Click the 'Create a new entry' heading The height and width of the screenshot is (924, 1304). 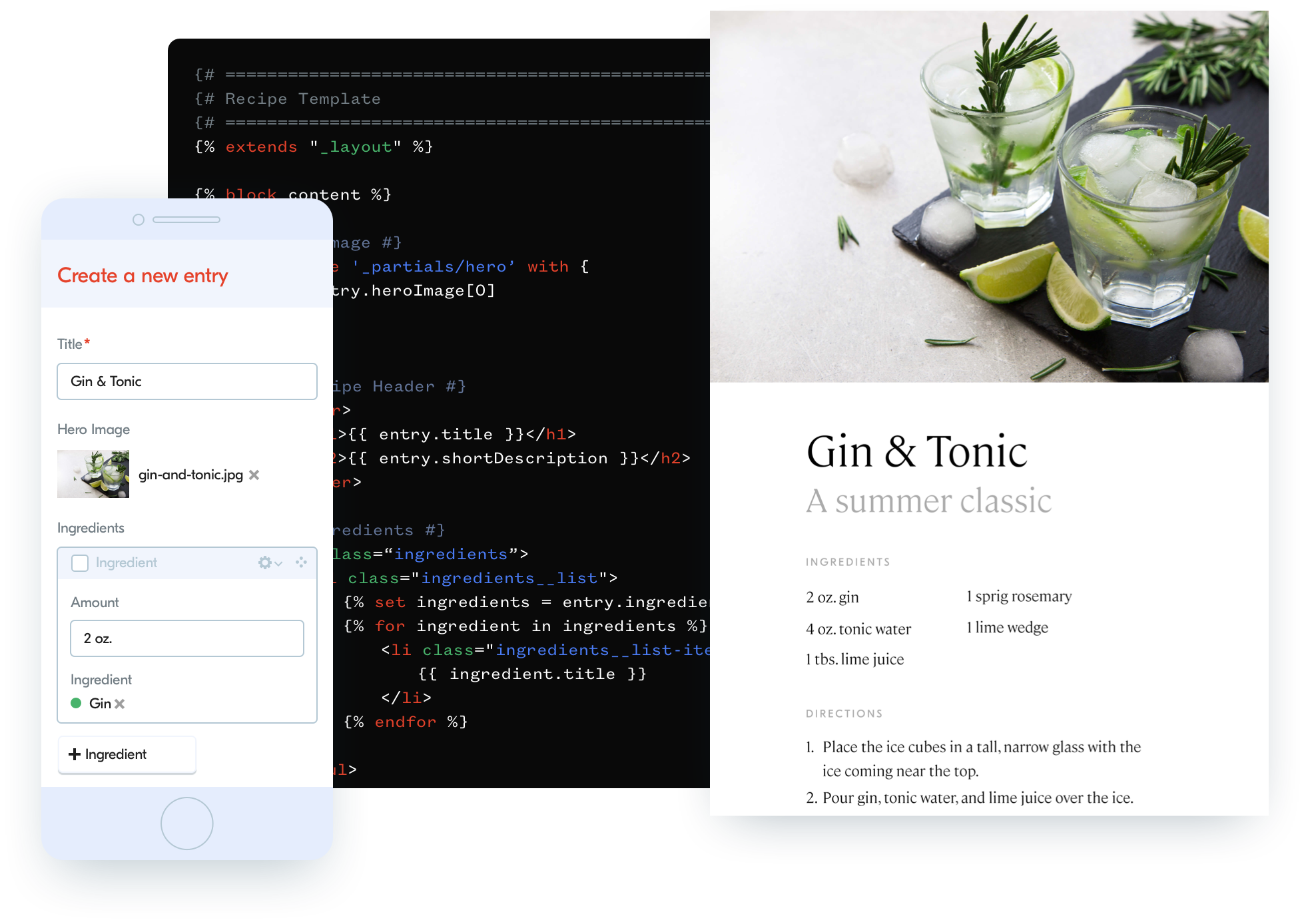tap(143, 276)
